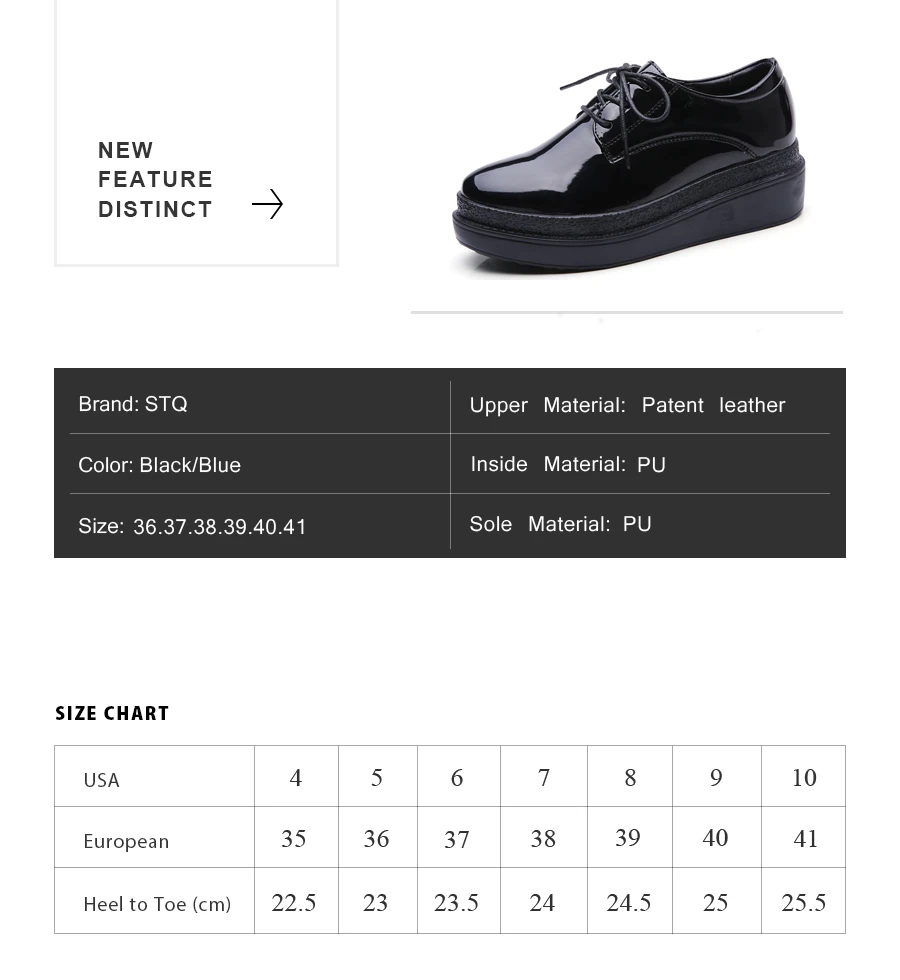900x980 pixels.
Task: Select the European row label in the size chart
Action: click(x=126, y=841)
